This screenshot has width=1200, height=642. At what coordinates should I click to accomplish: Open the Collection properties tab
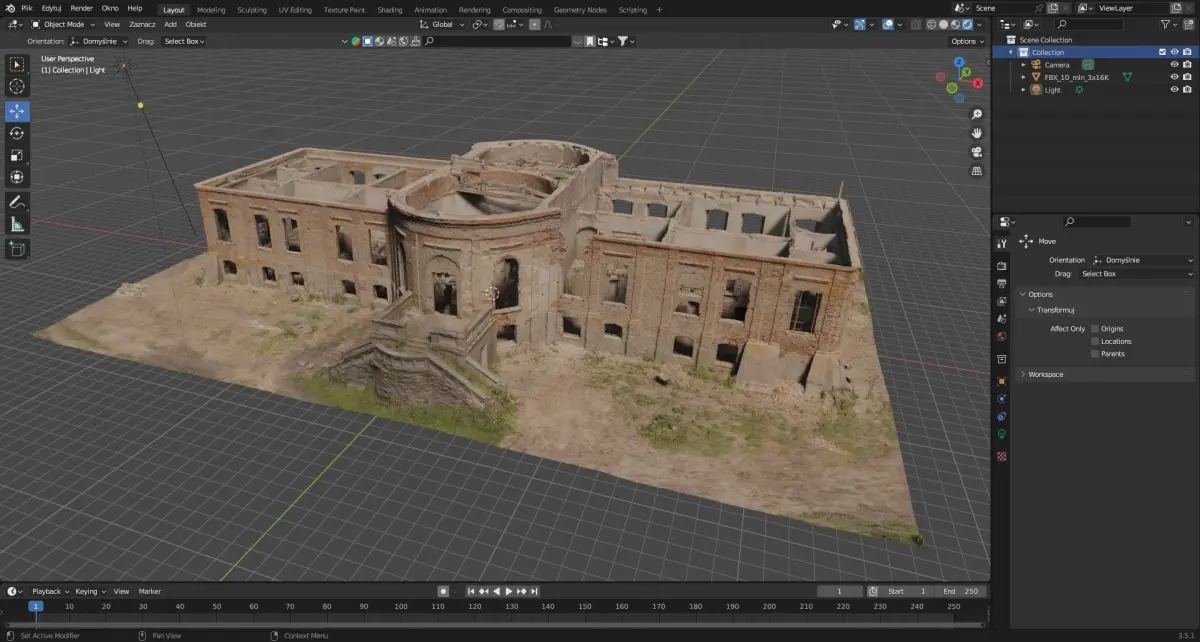coord(1001,359)
